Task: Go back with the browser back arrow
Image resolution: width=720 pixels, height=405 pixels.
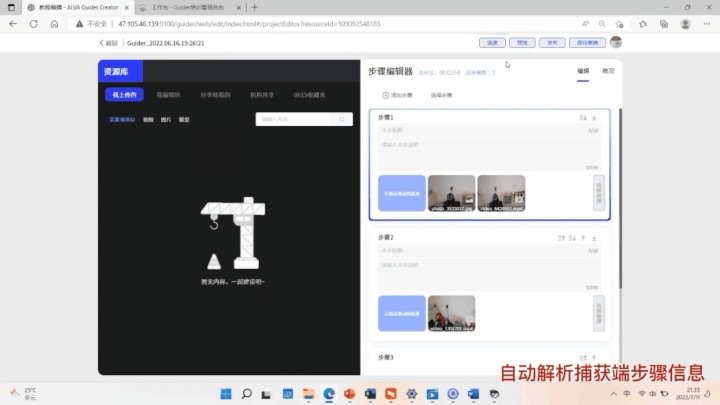Action: click(x=13, y=24)
